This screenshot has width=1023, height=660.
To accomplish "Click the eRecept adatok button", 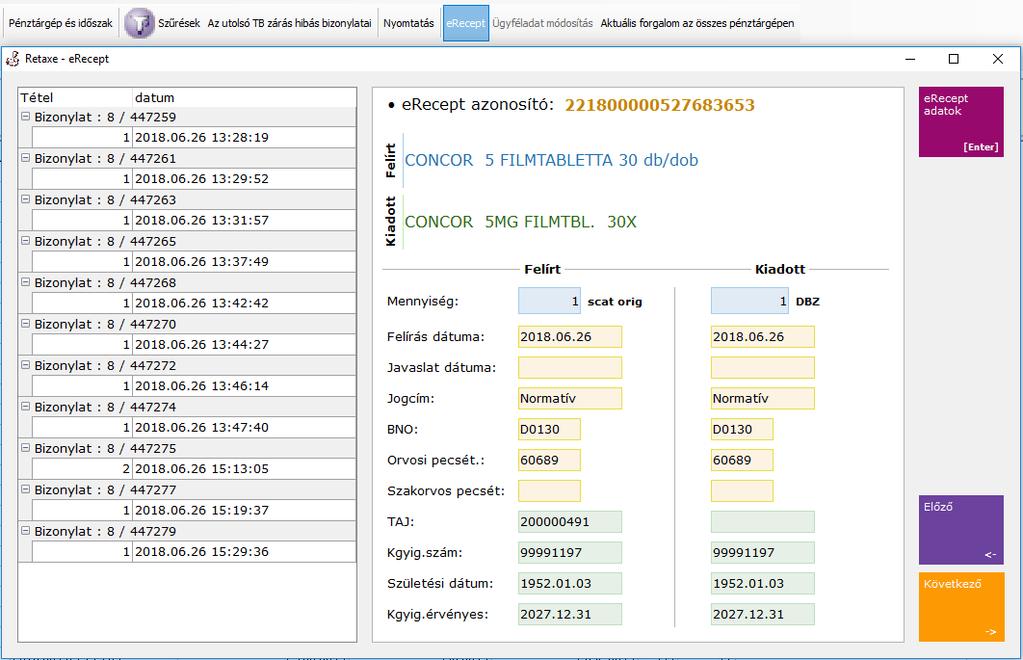I will click(x=961, y=122).
